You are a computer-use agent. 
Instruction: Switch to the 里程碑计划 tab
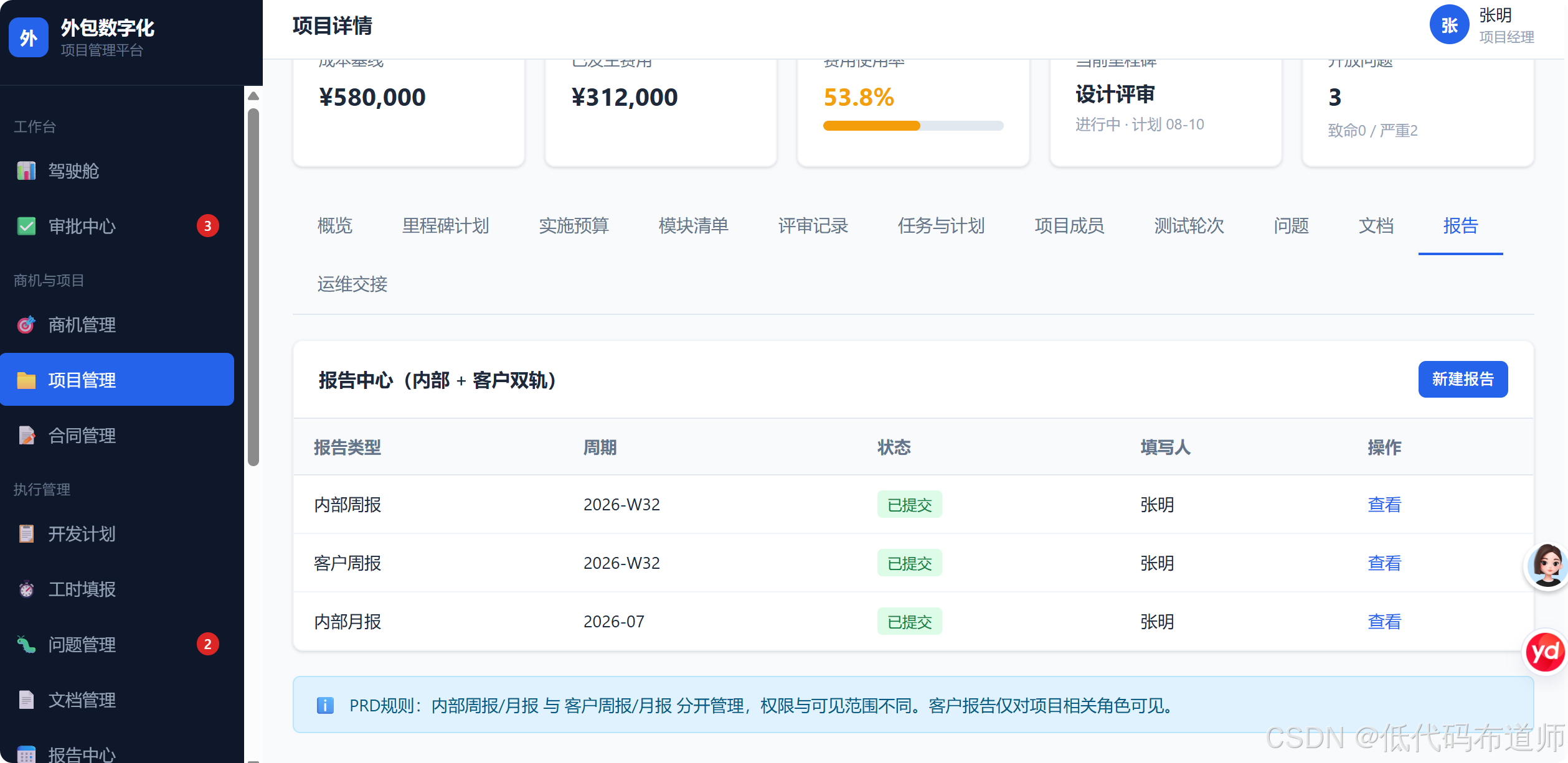446,225
